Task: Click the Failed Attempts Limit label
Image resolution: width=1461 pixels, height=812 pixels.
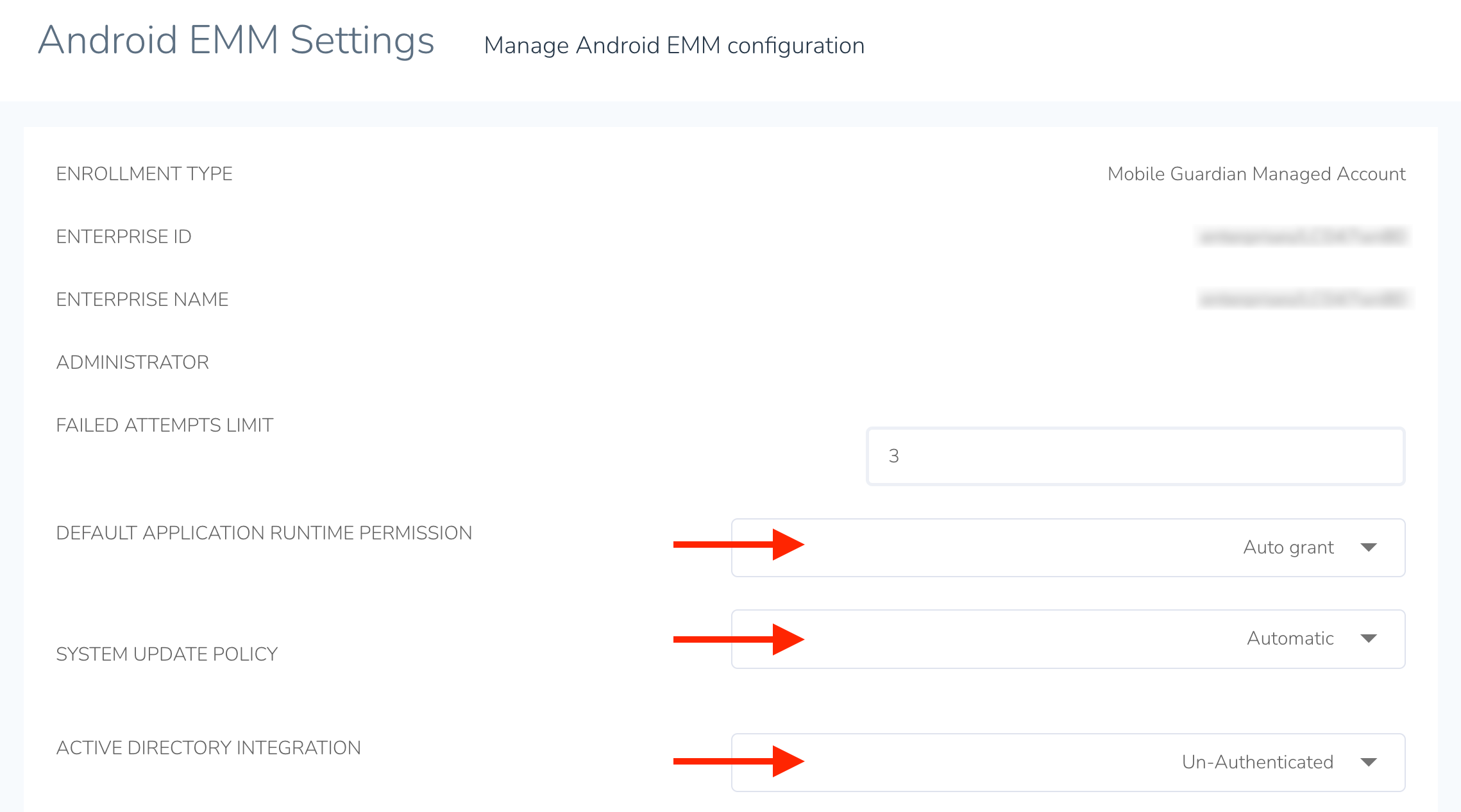Action: (165, 425)
